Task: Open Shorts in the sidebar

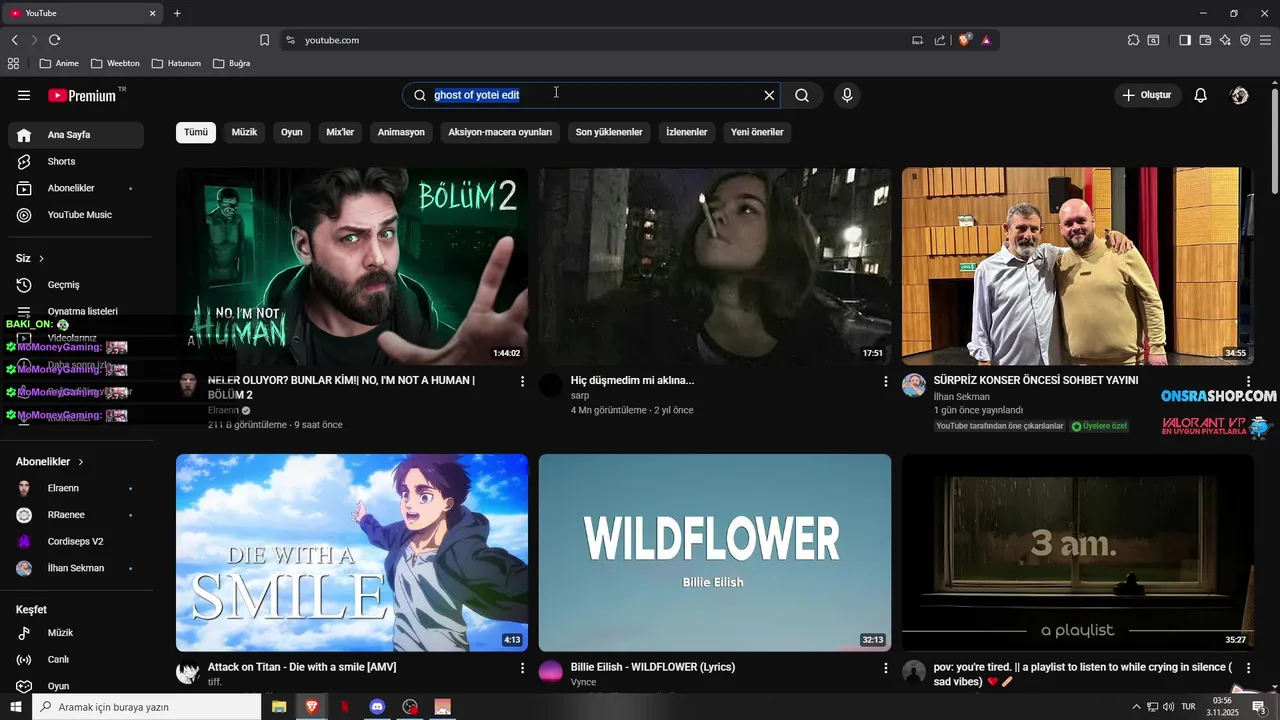Action: (x=76, y=161)
